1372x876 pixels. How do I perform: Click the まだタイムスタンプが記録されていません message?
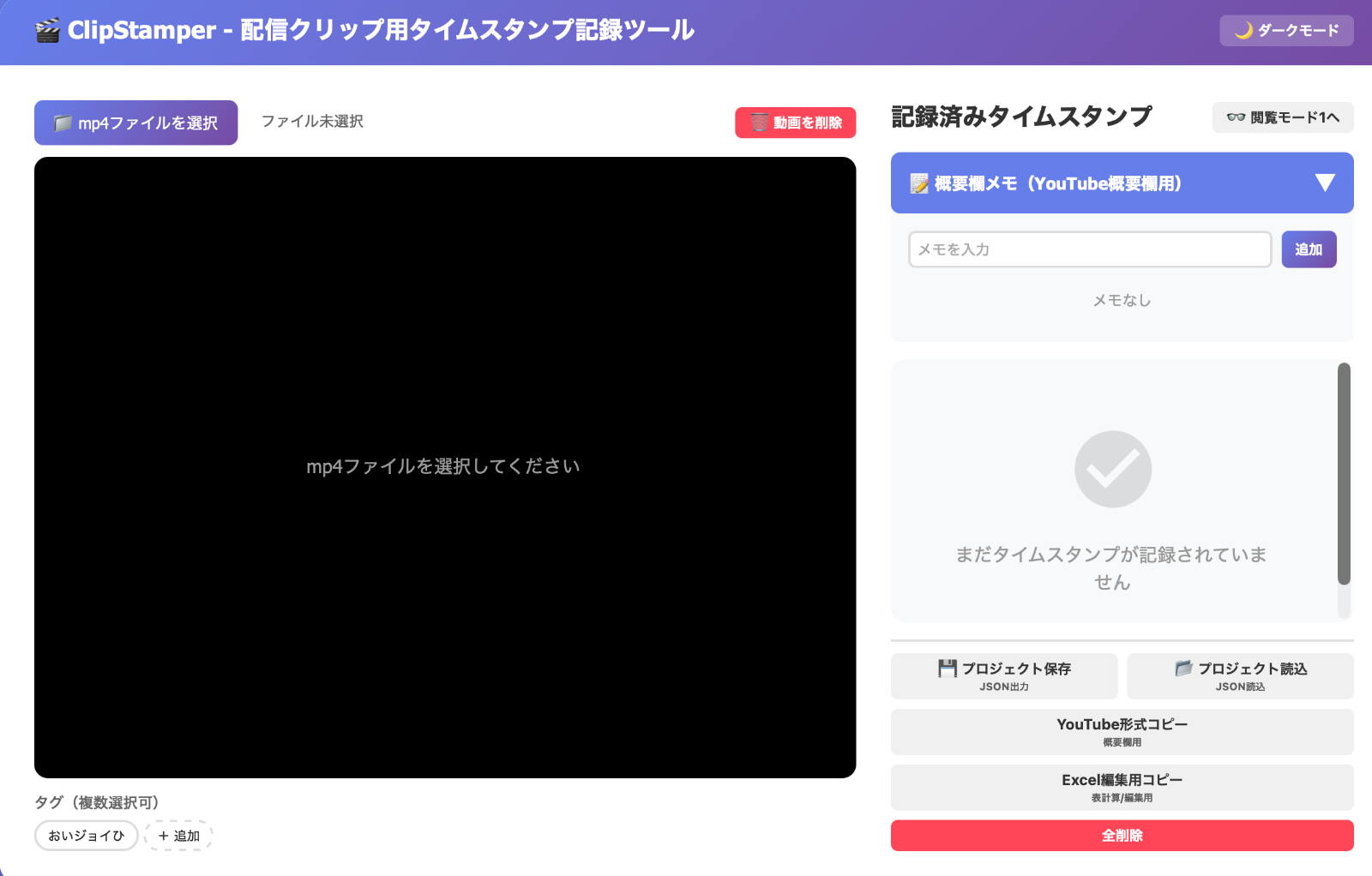(1112, 568)
